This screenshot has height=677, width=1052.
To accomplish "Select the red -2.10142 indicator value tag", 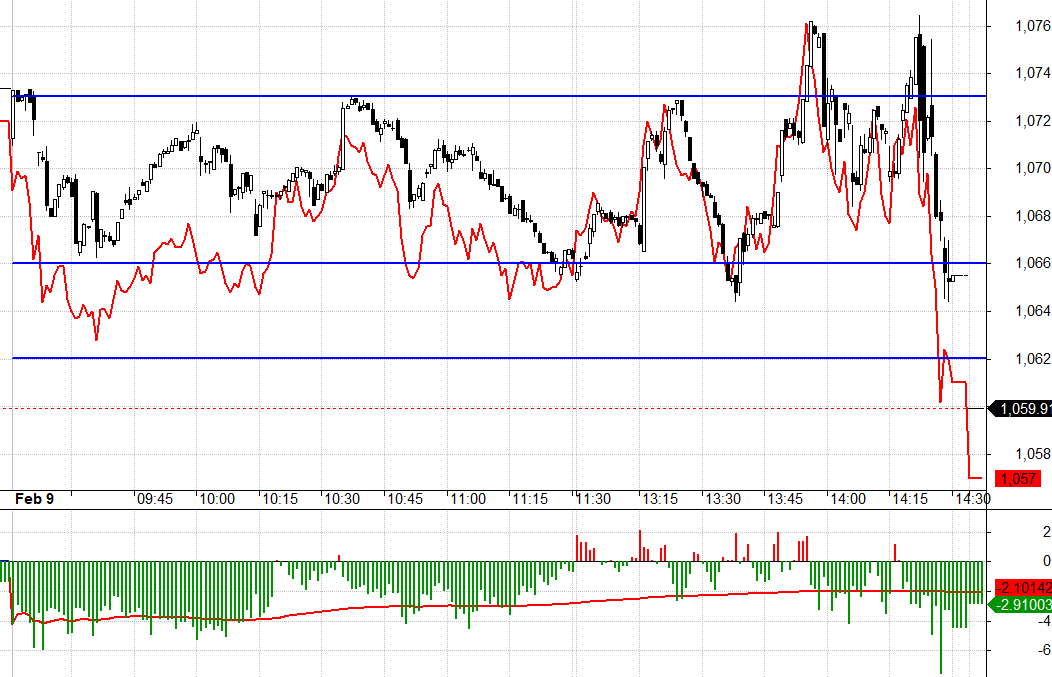I will [x=1022, y=589].
